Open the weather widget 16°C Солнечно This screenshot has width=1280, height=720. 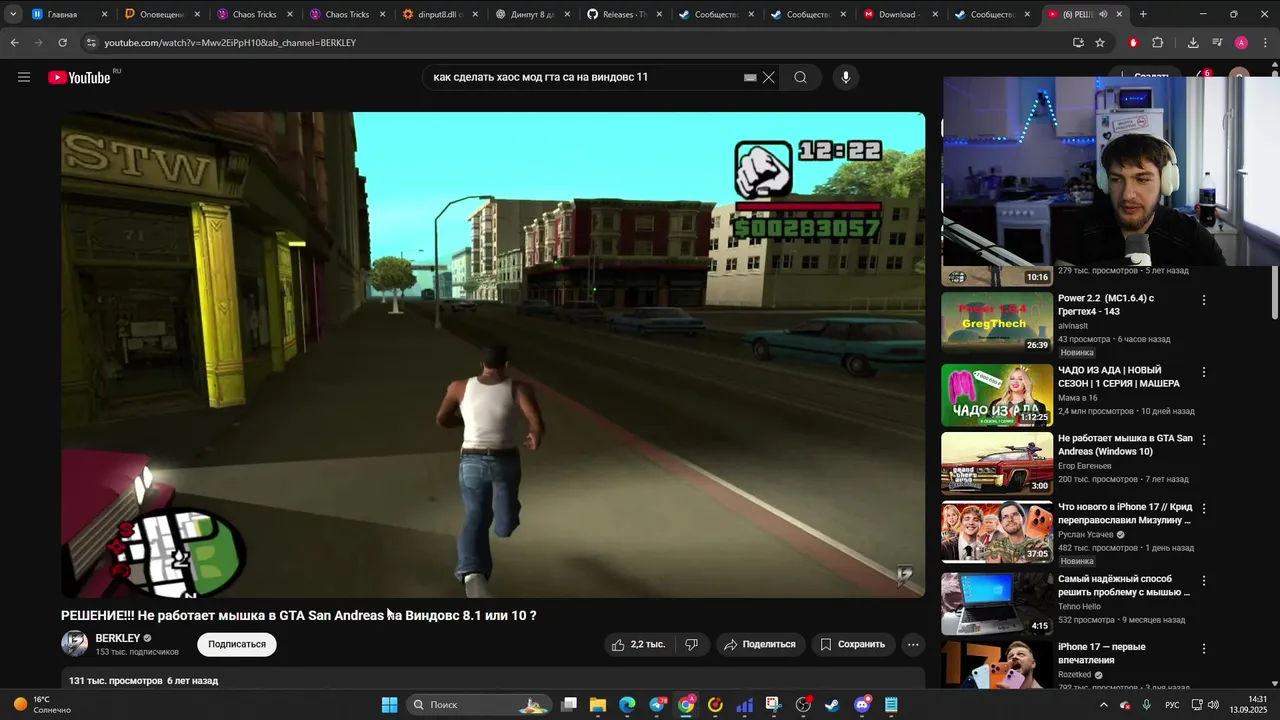pyautogui.click(x=42, y=704)
